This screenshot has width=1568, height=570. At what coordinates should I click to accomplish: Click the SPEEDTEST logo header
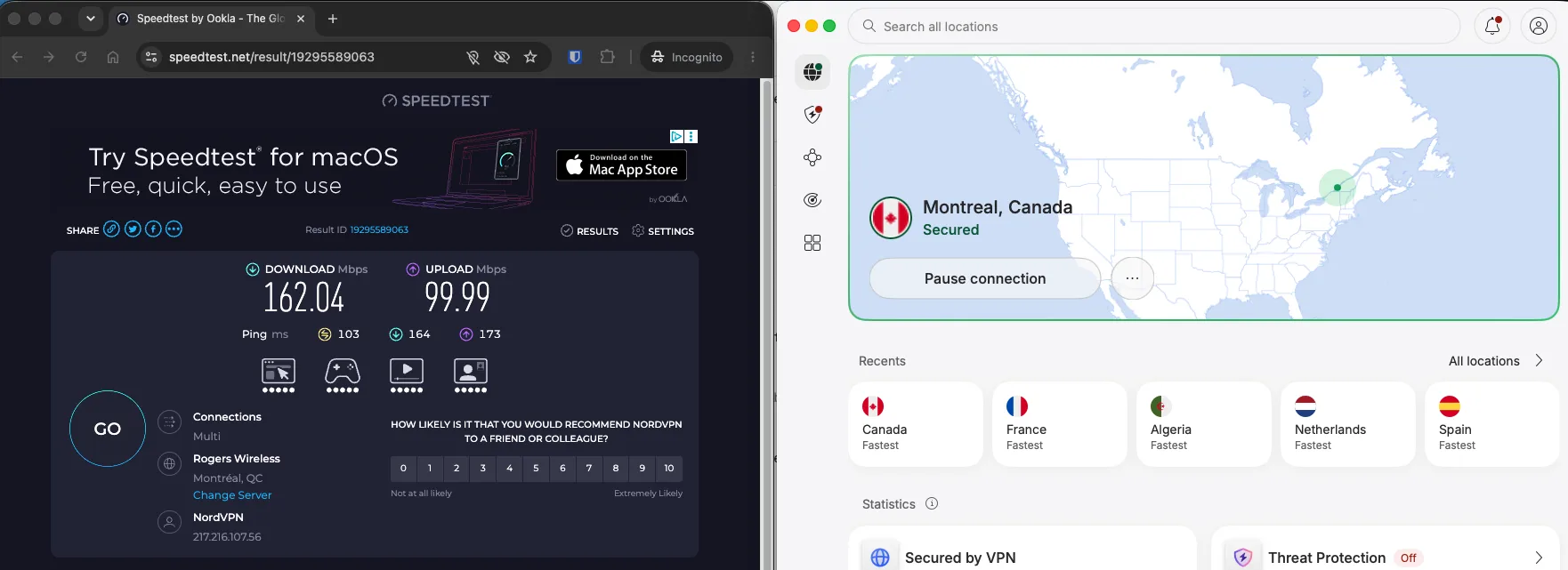[x=435, y=100]
